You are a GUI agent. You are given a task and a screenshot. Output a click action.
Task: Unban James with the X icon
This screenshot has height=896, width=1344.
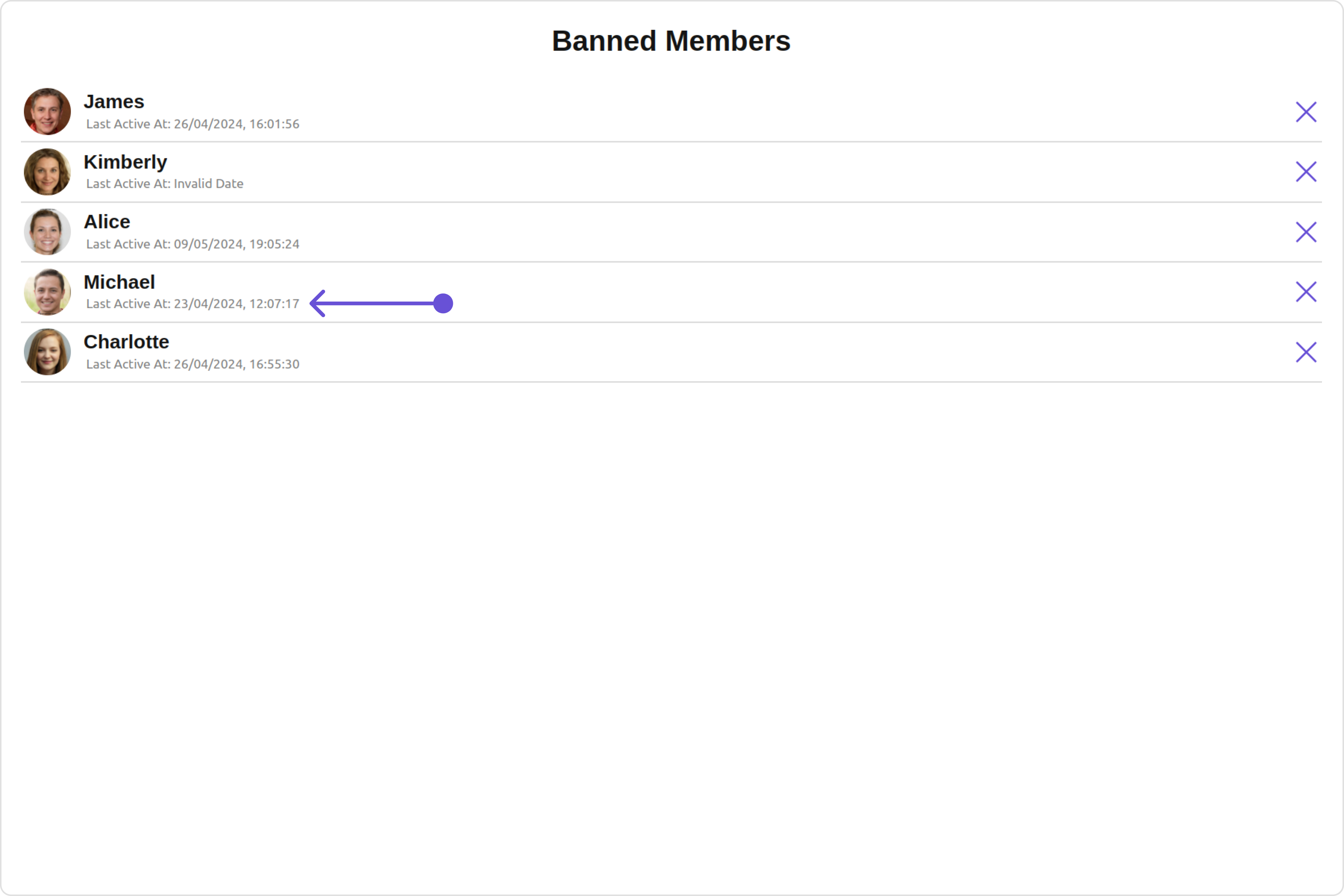[1306, 112]
